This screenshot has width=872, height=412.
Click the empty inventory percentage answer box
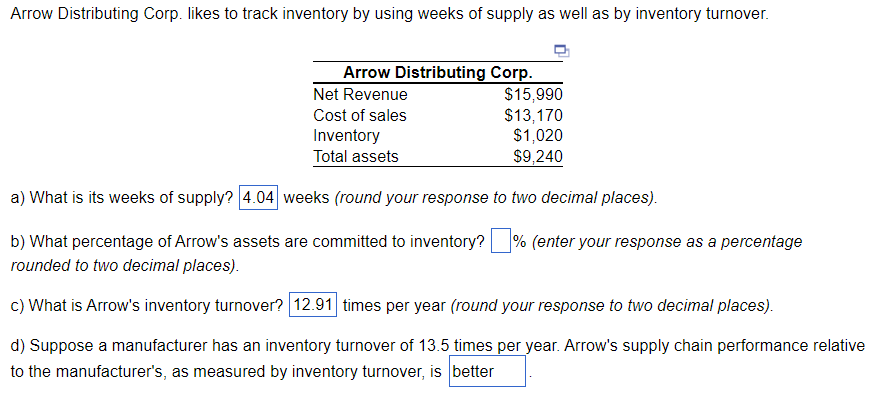499,242
